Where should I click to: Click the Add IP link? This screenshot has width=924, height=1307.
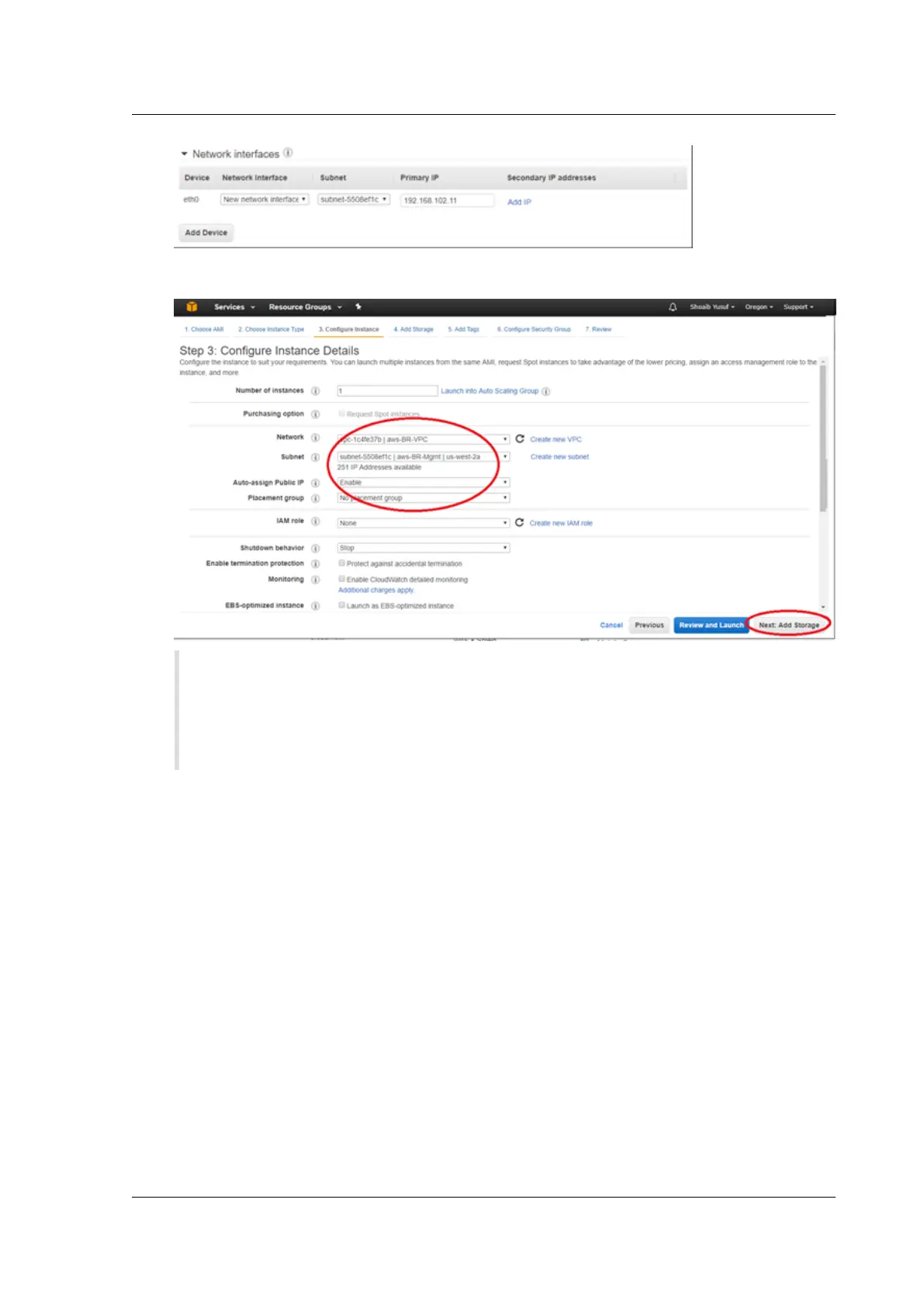click(519, 202)
